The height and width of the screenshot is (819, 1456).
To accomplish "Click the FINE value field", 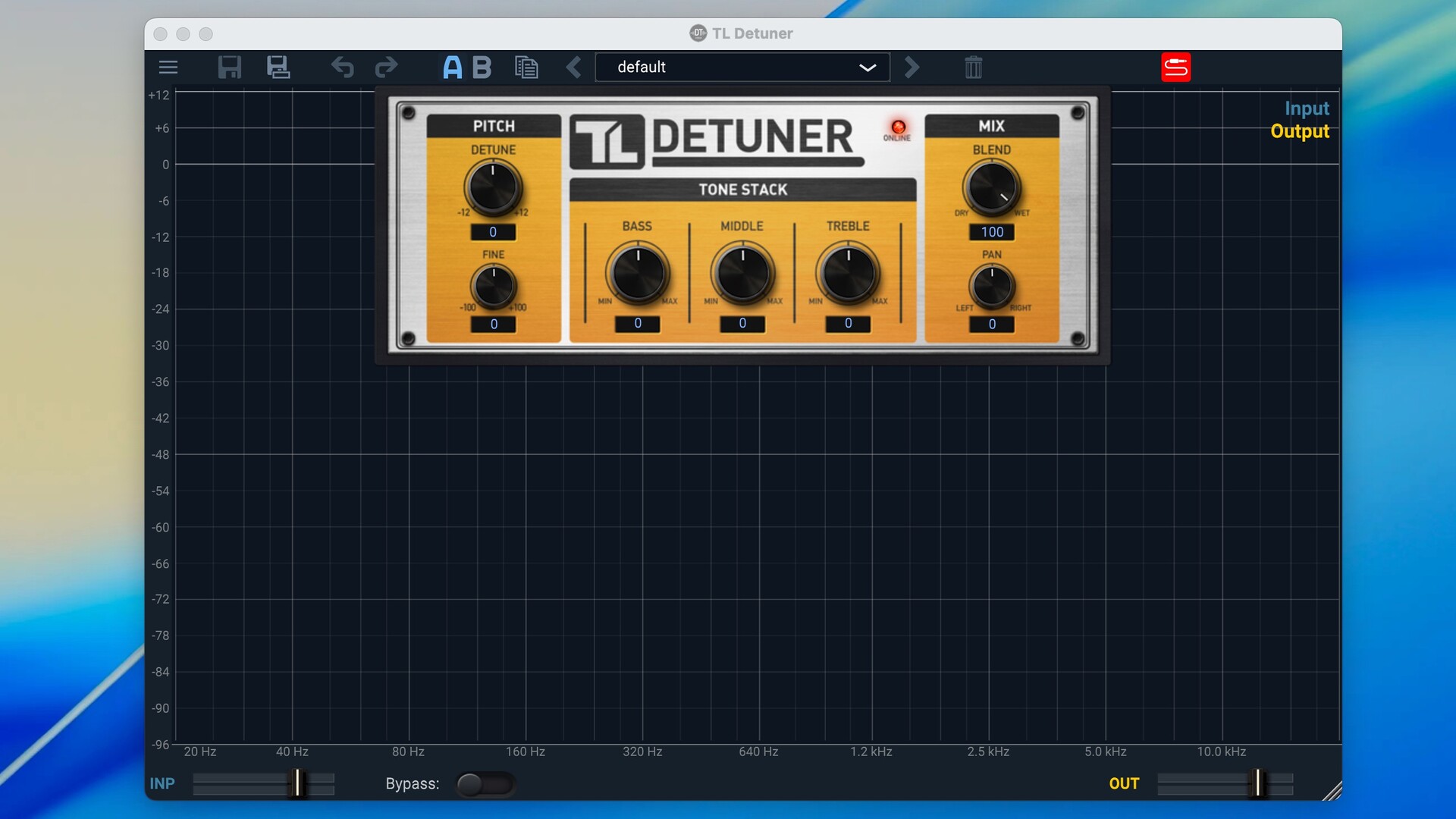I will click(494, 324).
